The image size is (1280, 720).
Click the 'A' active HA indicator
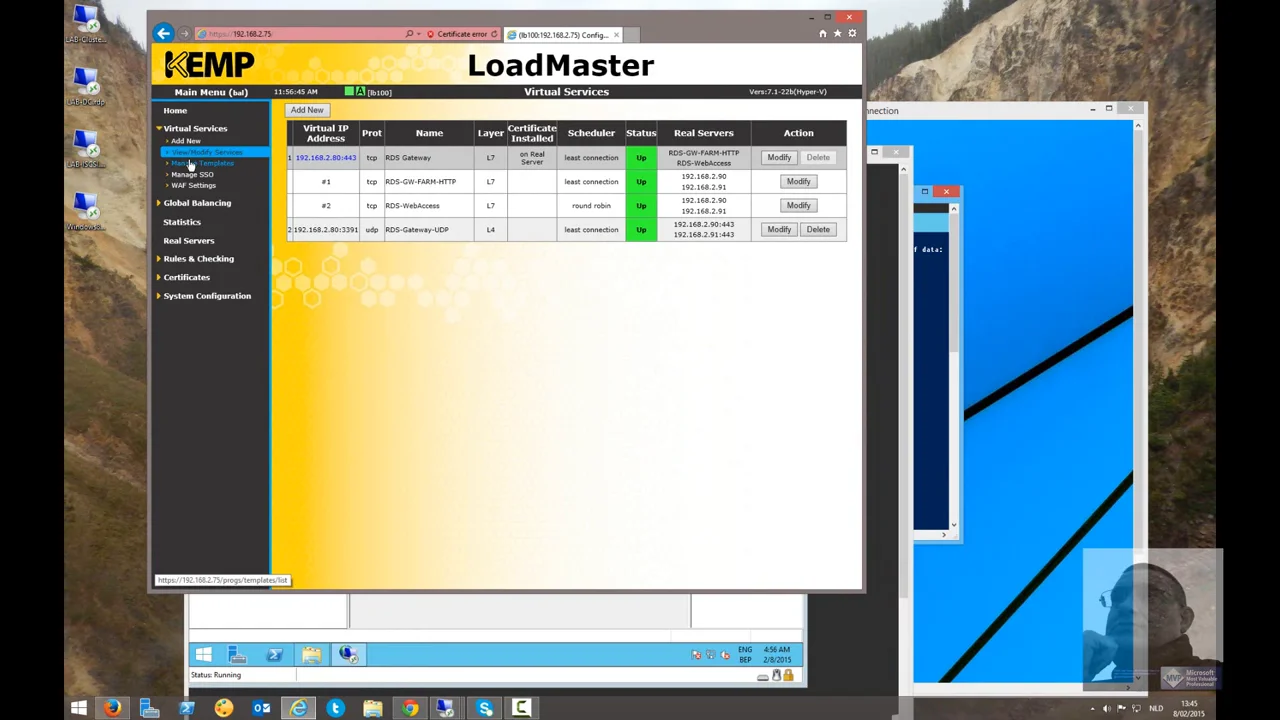(x=360, y=92)
